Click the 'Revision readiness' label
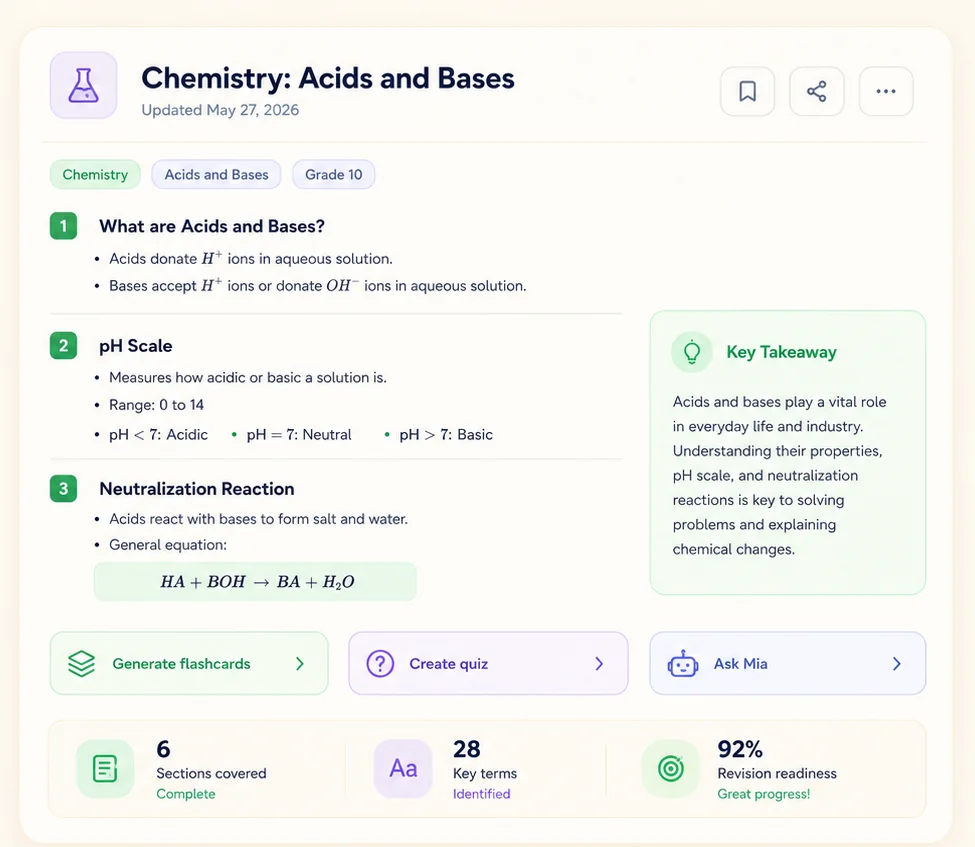This screenshot has width=975, height=847. (777, 773)
